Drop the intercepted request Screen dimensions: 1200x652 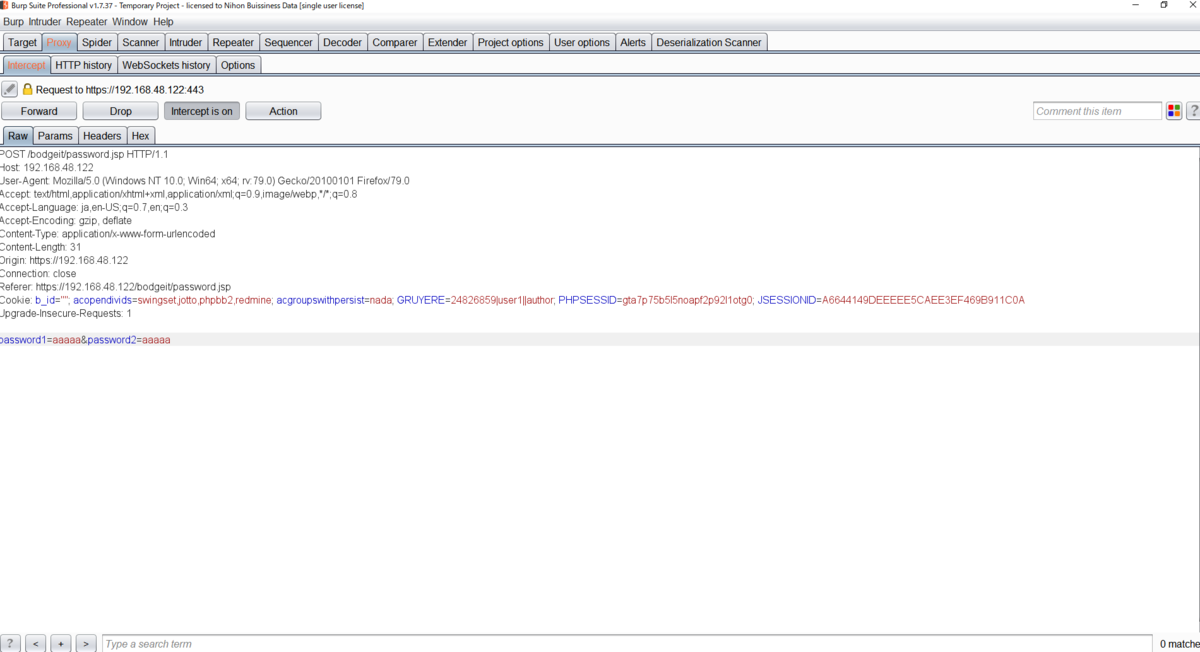pos(120,111)
